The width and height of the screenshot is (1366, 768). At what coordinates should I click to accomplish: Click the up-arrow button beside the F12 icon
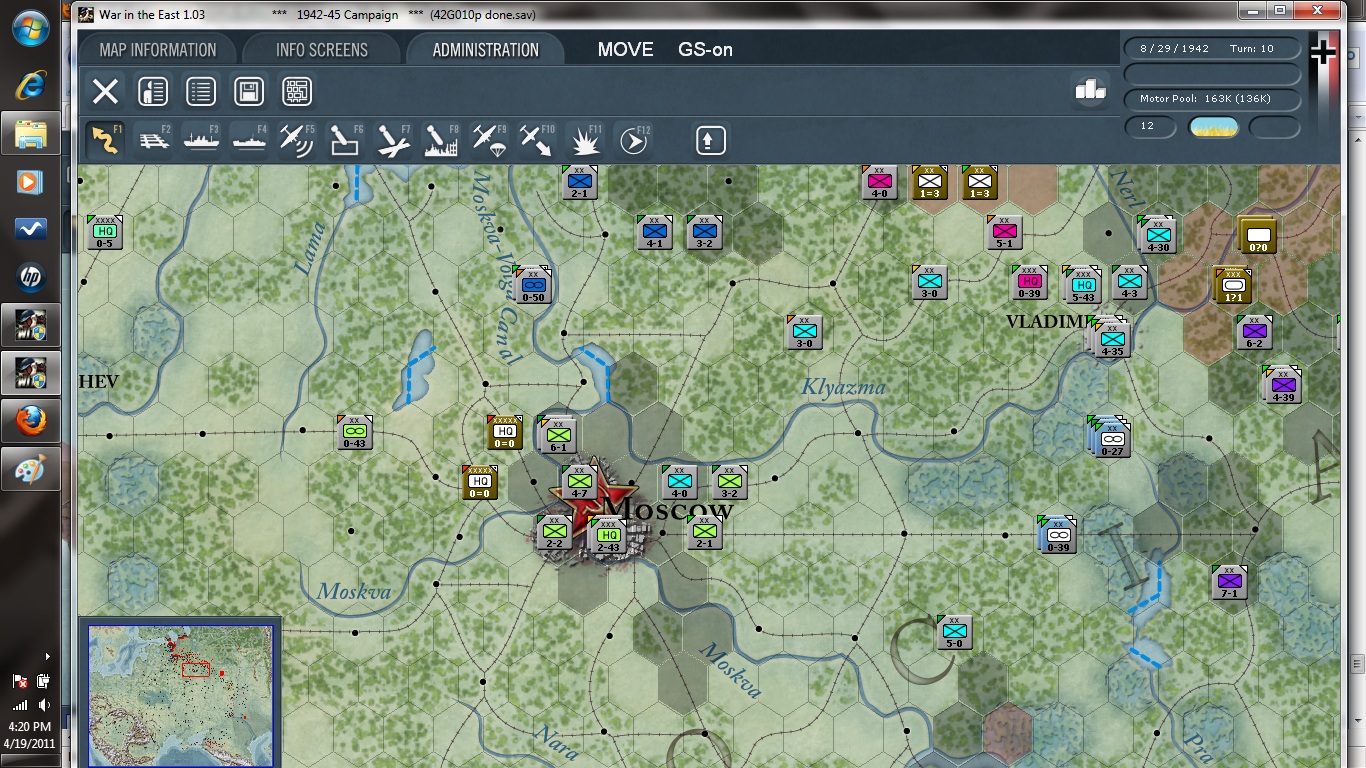click(710, 140)
